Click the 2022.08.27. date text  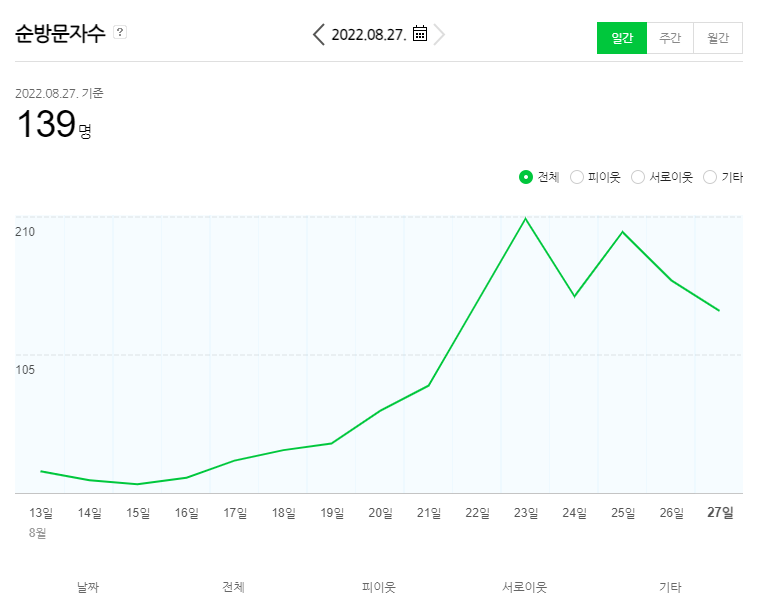(369, 35)
